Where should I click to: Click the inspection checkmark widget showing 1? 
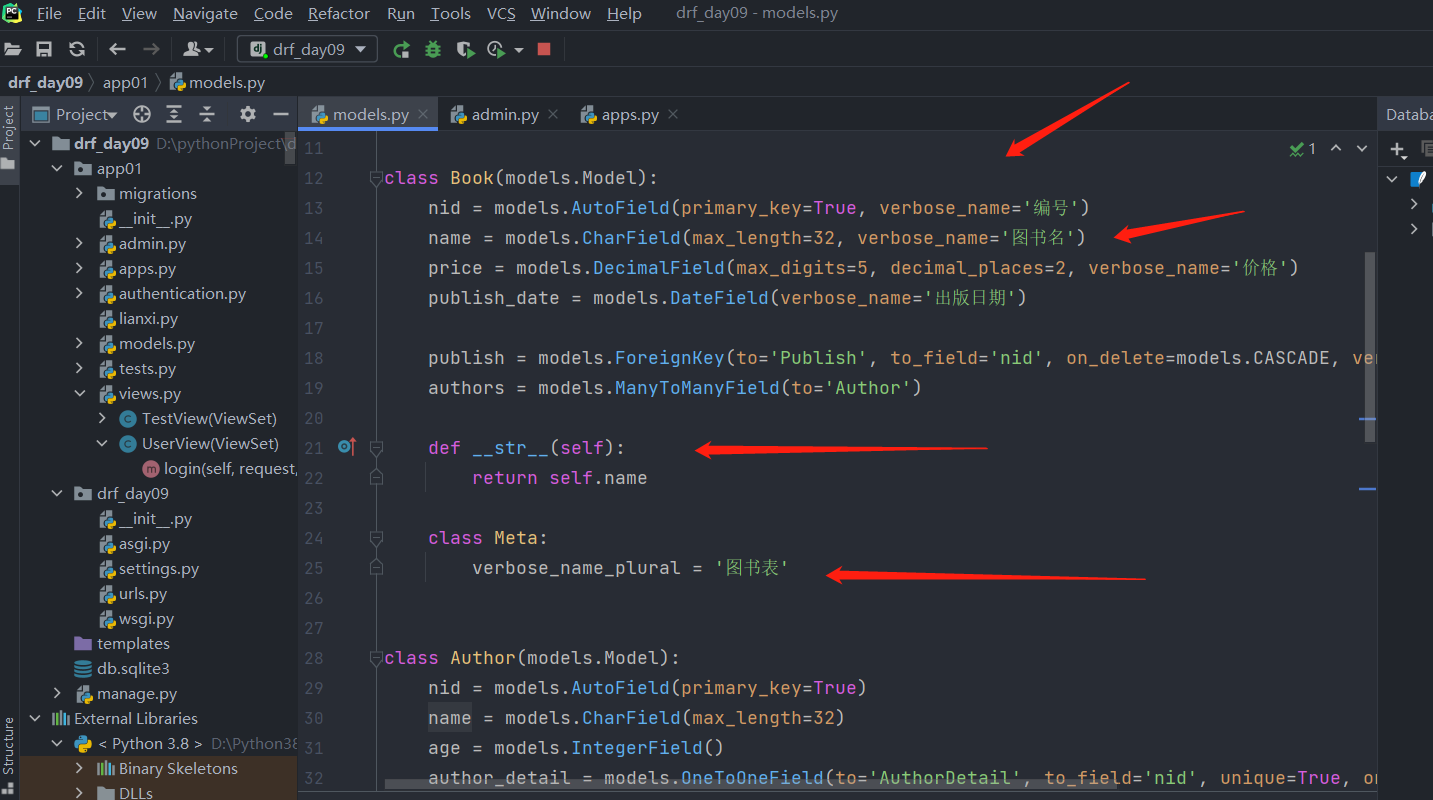1303,149
